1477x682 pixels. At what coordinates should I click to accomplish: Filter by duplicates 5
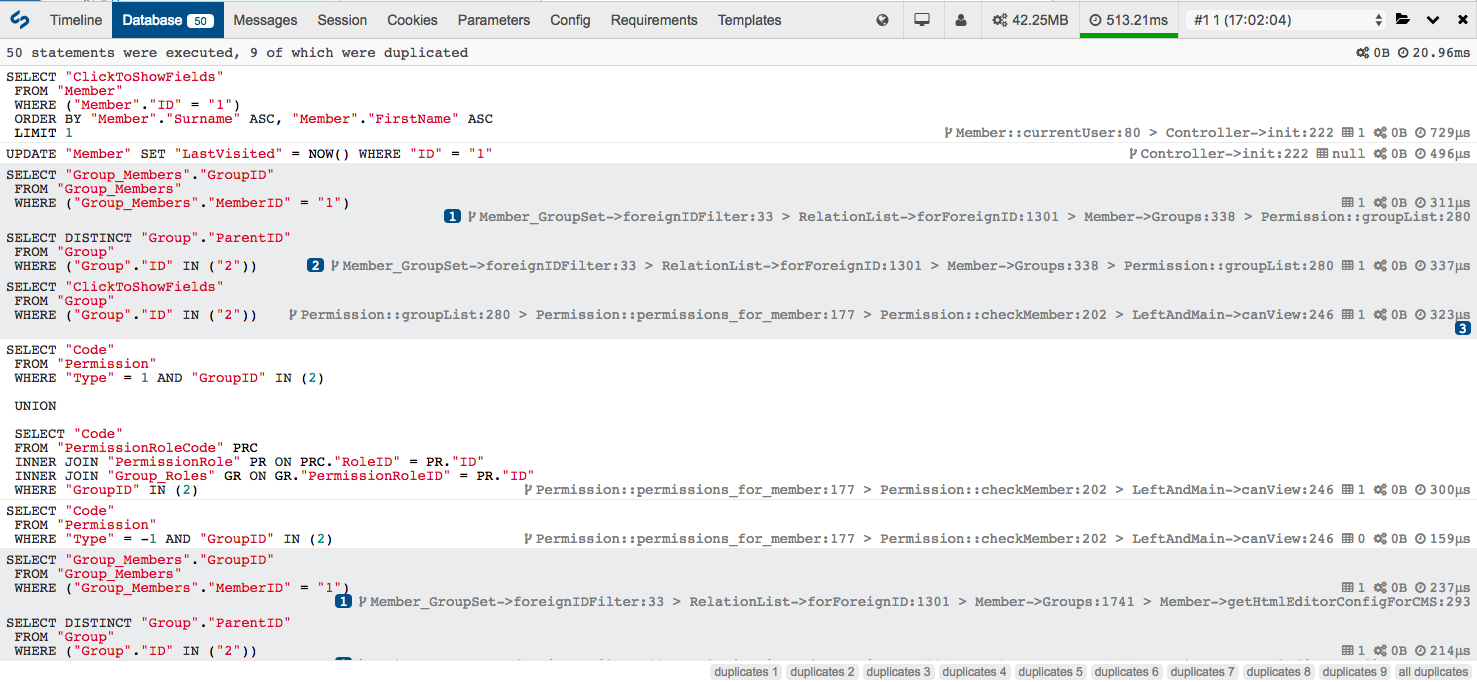(1050, 672)
